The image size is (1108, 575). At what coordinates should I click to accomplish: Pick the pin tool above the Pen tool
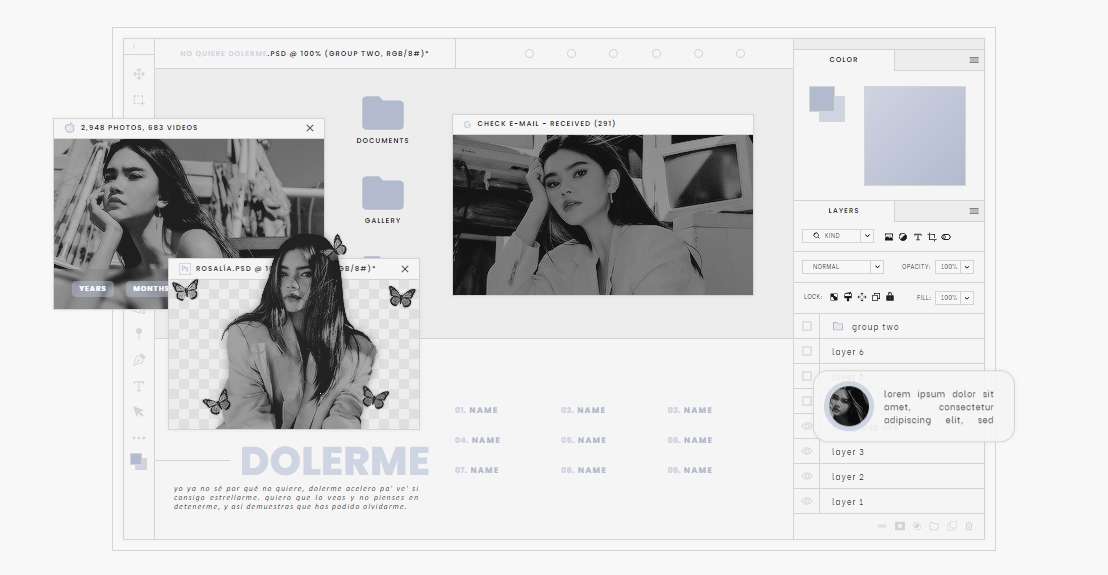click(138, 333)
